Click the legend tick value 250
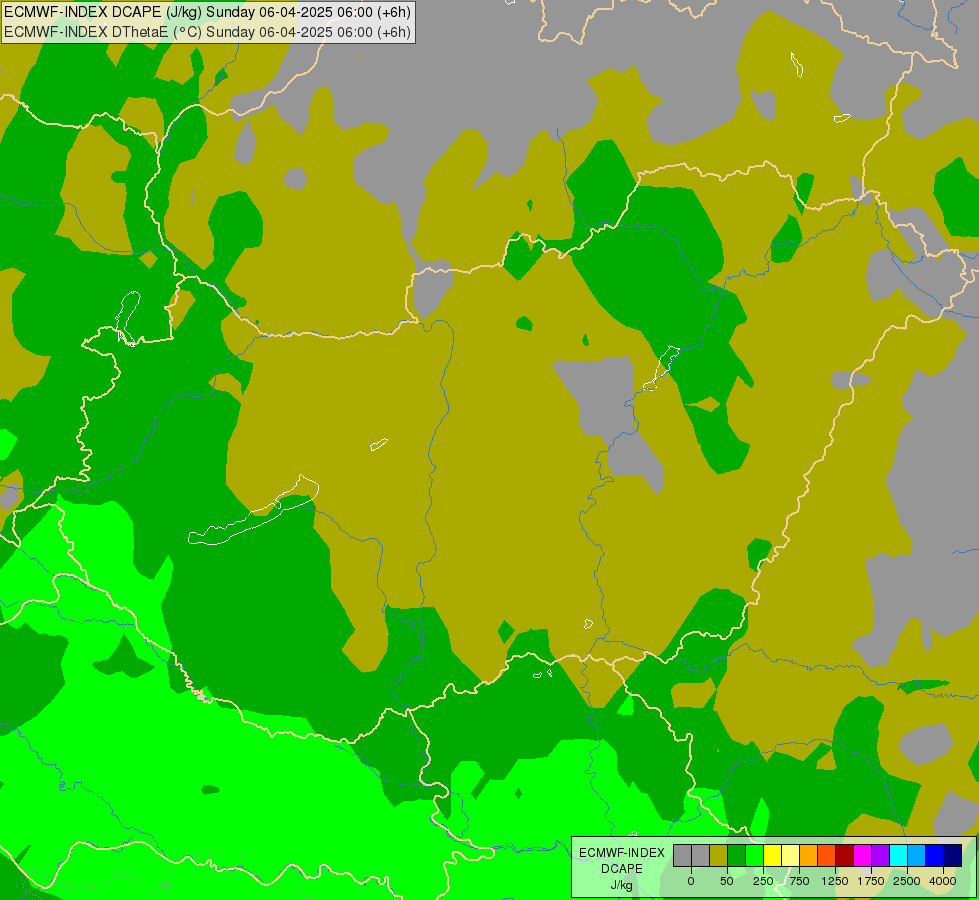 (x=763, y=881)
